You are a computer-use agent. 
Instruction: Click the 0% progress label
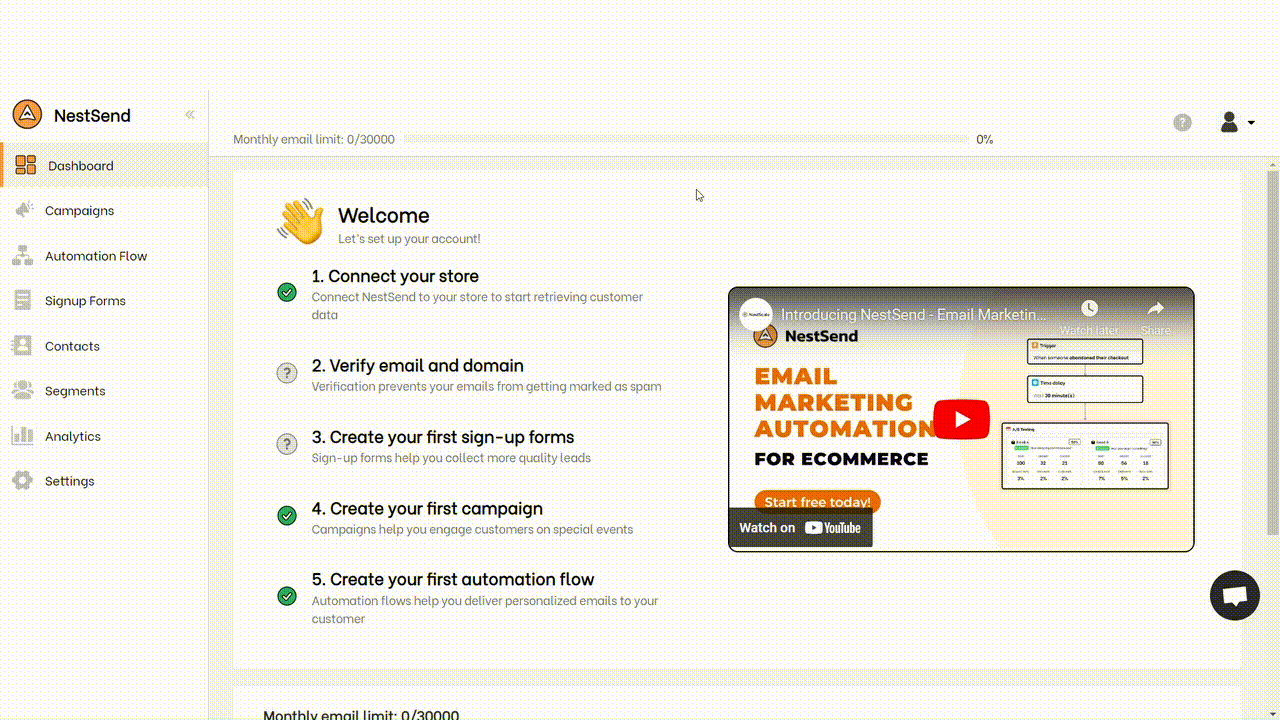click(x=985, y=139)
